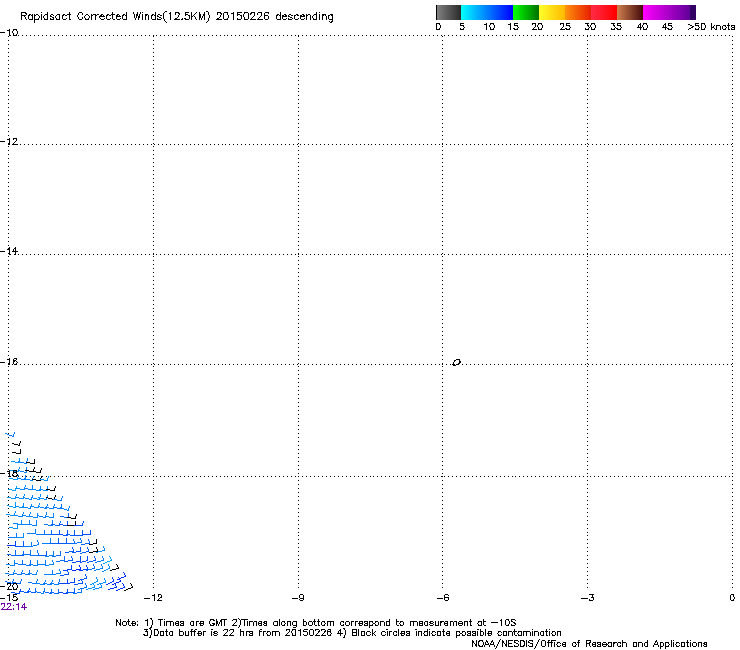
Task: Click the purple '22:14' time stamp
Action: 14,607
